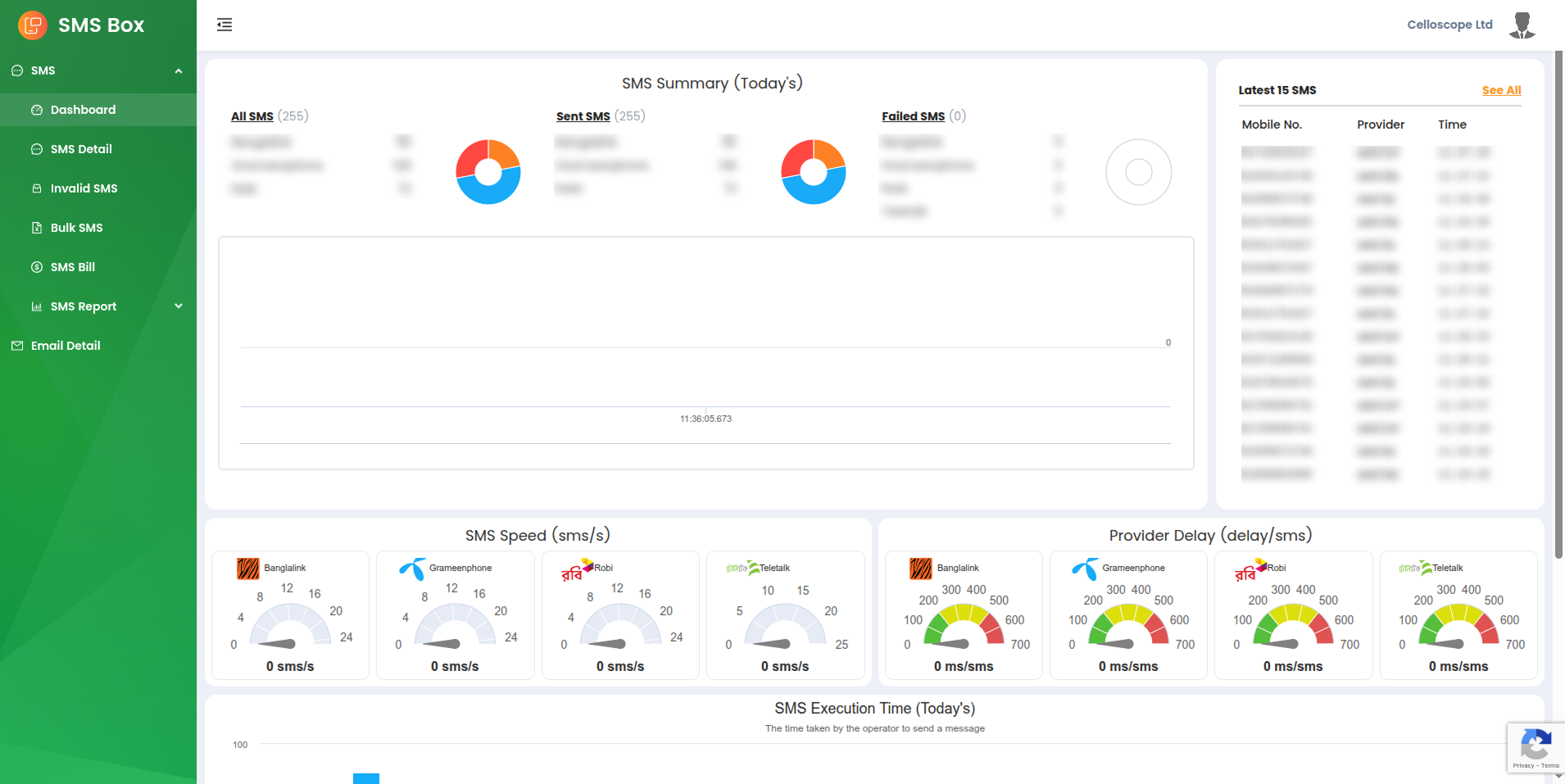Screen dimensions: 1565x784
Task: Click blue segment of All SMS donut
Action: (x=489, y=193)
